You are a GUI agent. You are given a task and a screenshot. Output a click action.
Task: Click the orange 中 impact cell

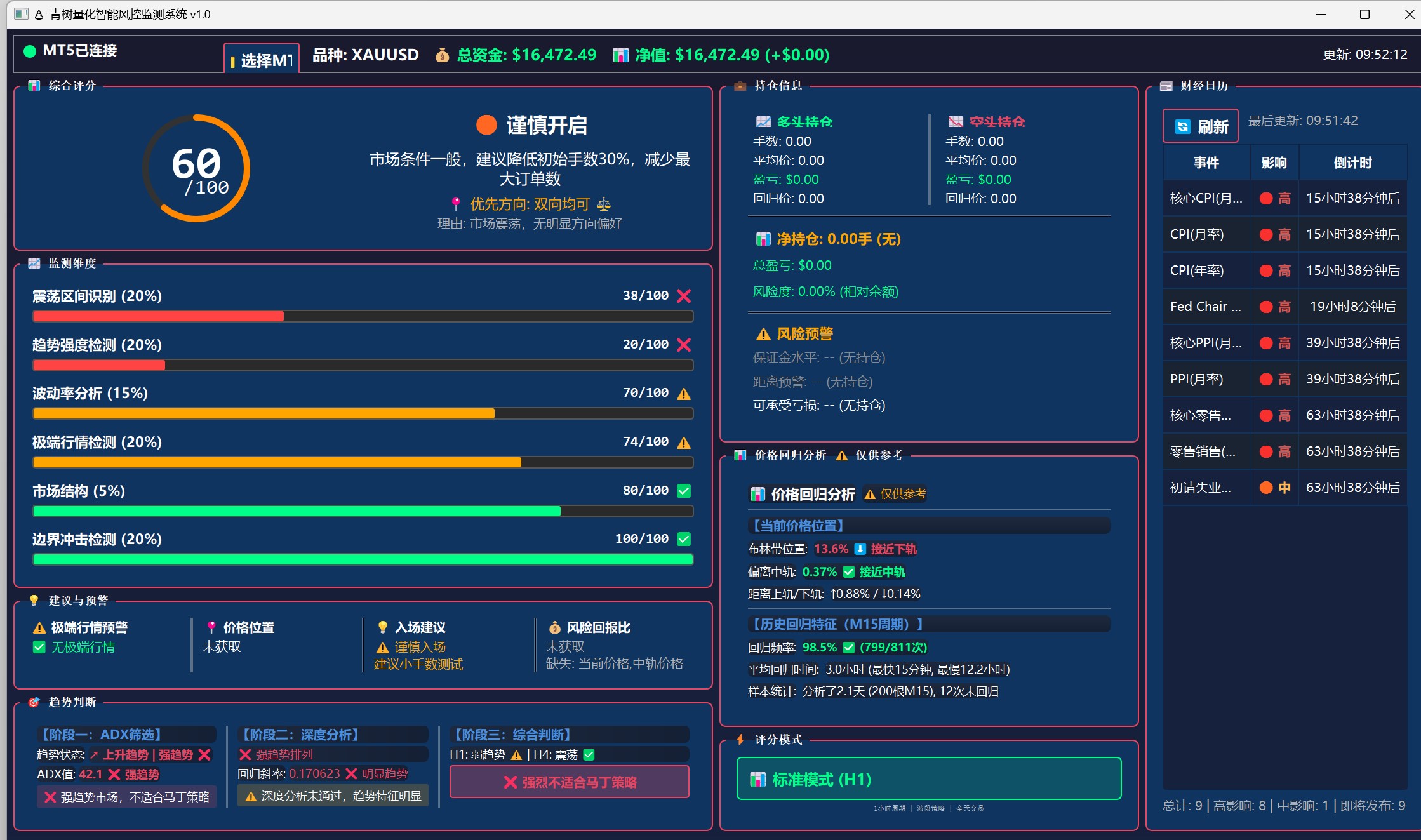click(x=1274, y=488)
